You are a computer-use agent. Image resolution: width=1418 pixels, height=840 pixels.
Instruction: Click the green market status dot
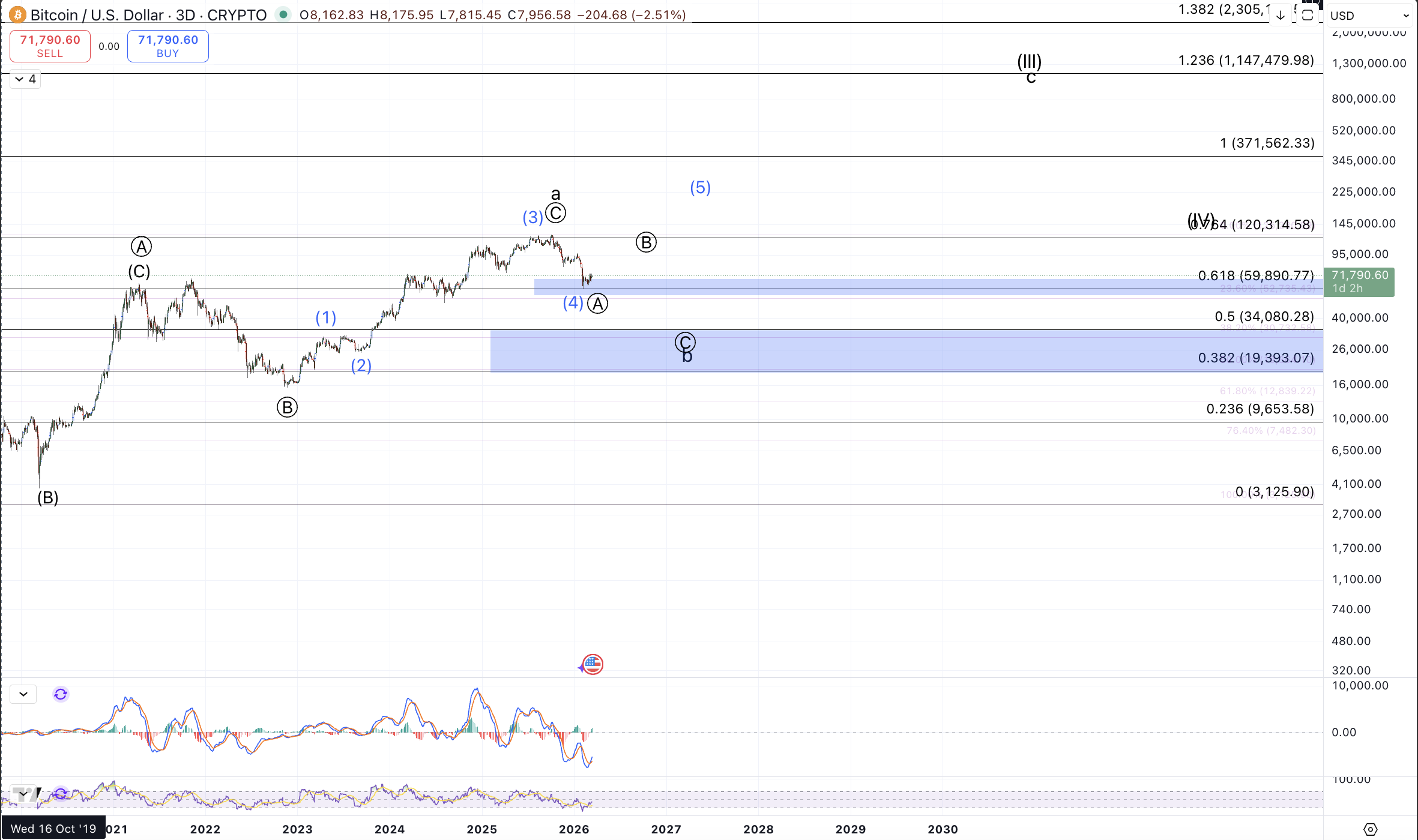point(283,14)
